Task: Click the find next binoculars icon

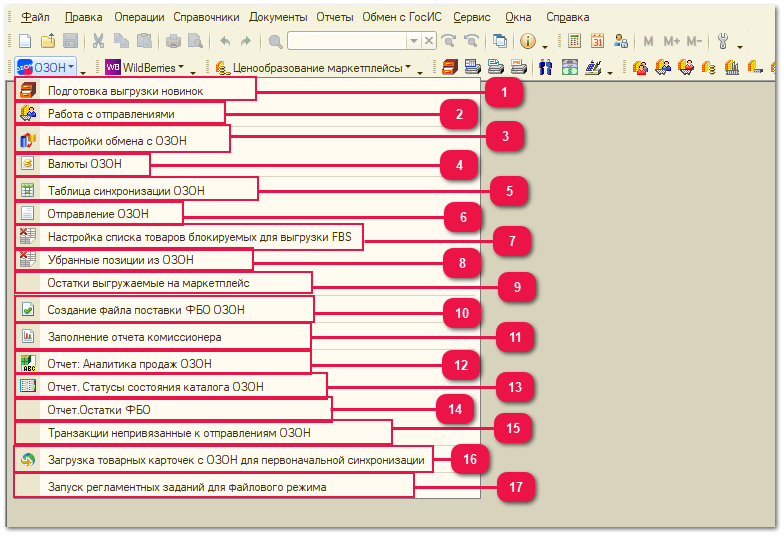Action: point(449,42)
